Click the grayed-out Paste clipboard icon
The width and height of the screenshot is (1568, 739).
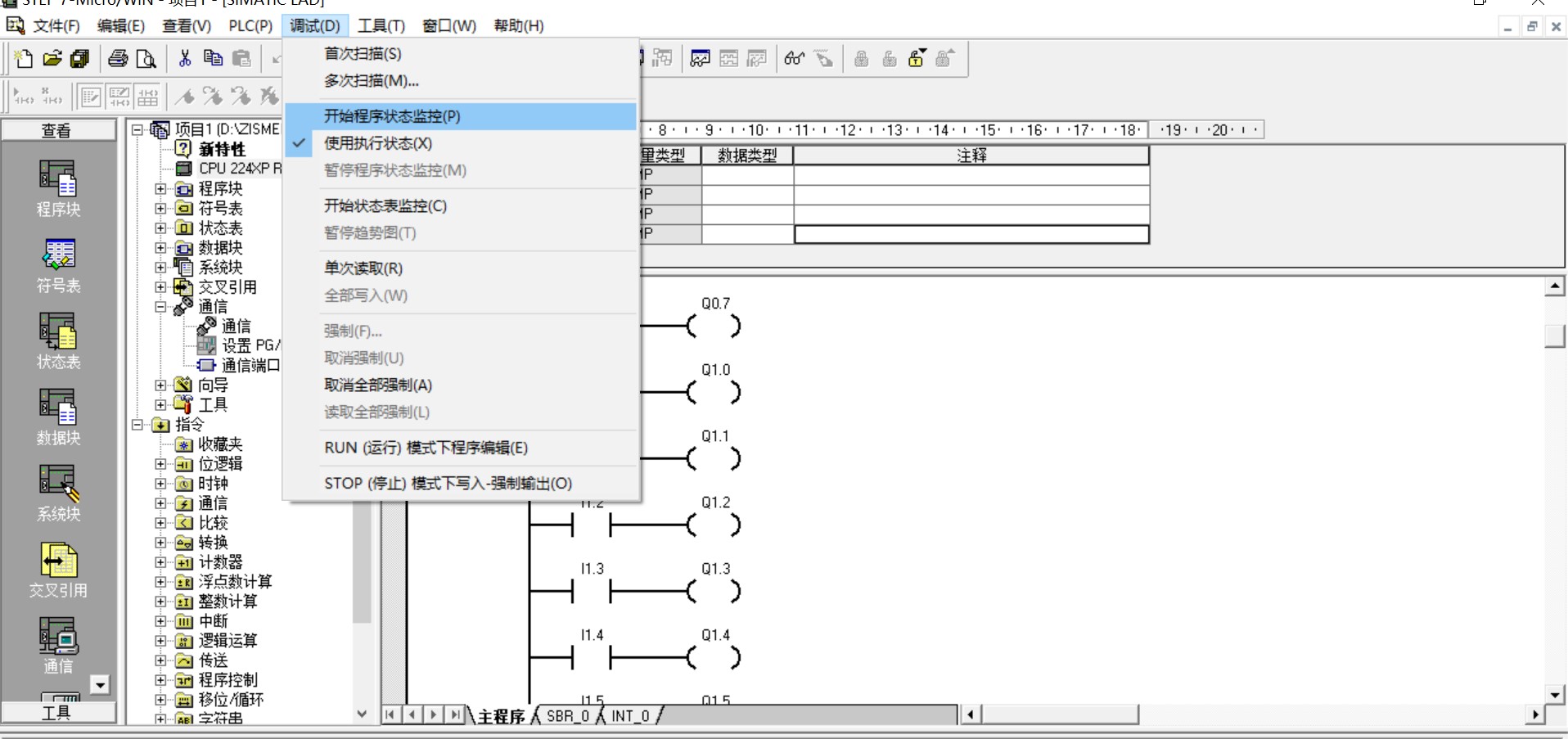click(241, 58)
